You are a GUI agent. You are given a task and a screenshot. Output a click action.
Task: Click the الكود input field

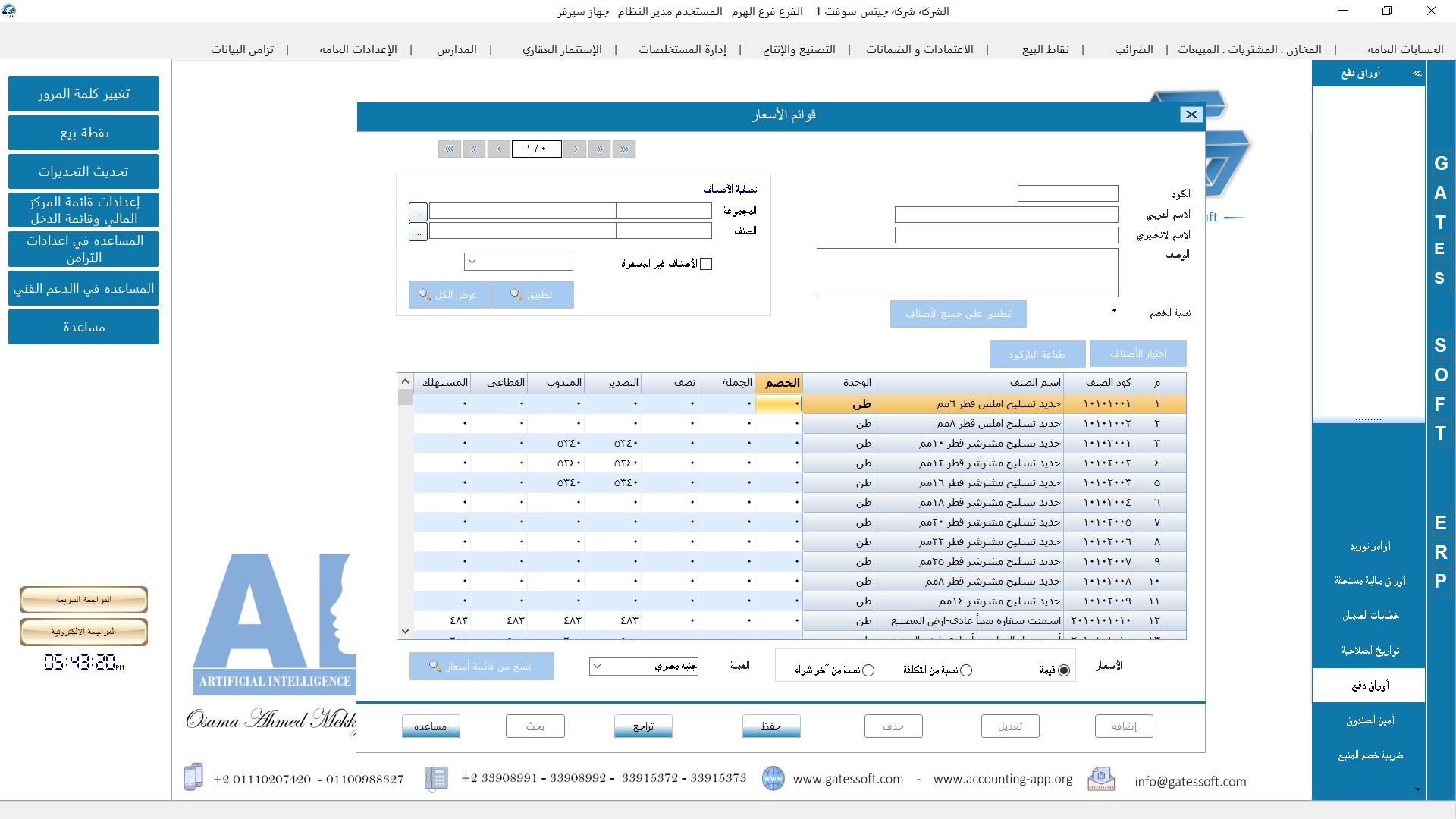tap(1068, 193)
